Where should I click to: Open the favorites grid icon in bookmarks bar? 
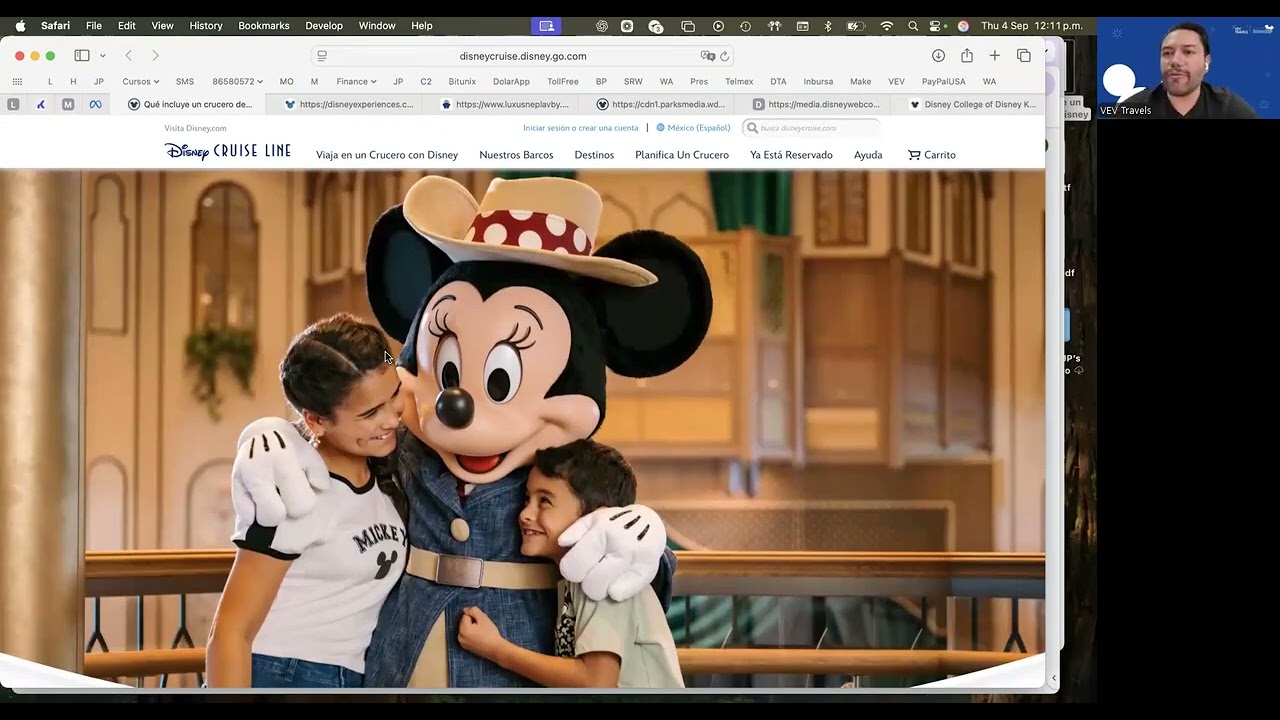click(17, 82)
